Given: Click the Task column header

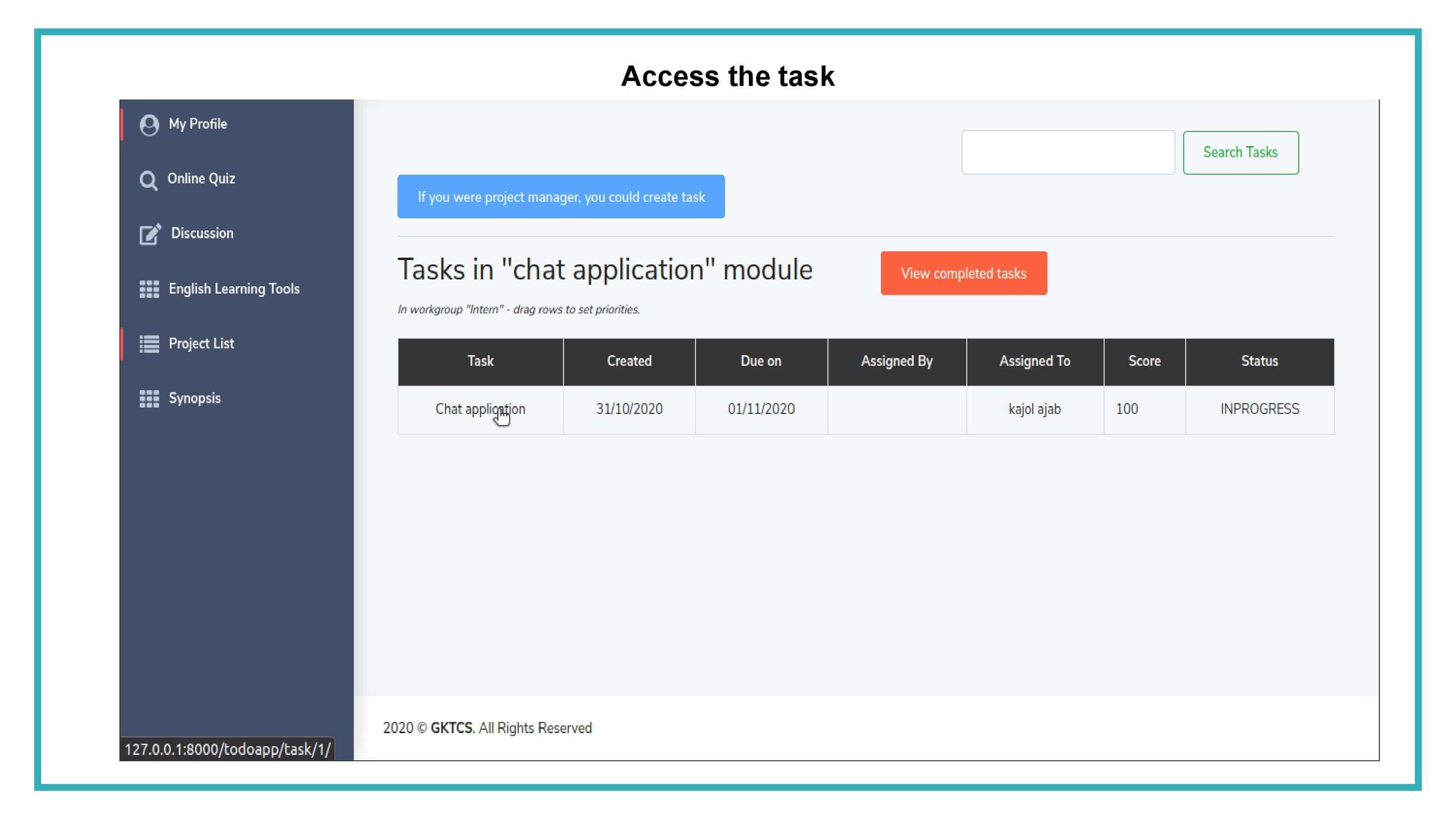Looking at the screenshot, I should click(x=480, y=362).
